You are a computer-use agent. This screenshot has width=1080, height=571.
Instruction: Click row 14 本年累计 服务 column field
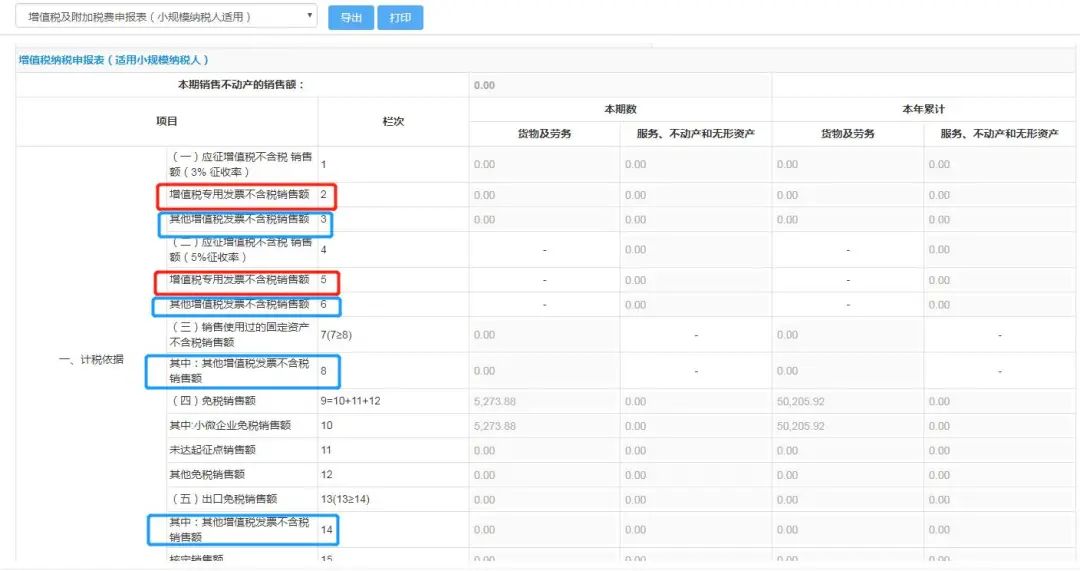tap(999, 530)
